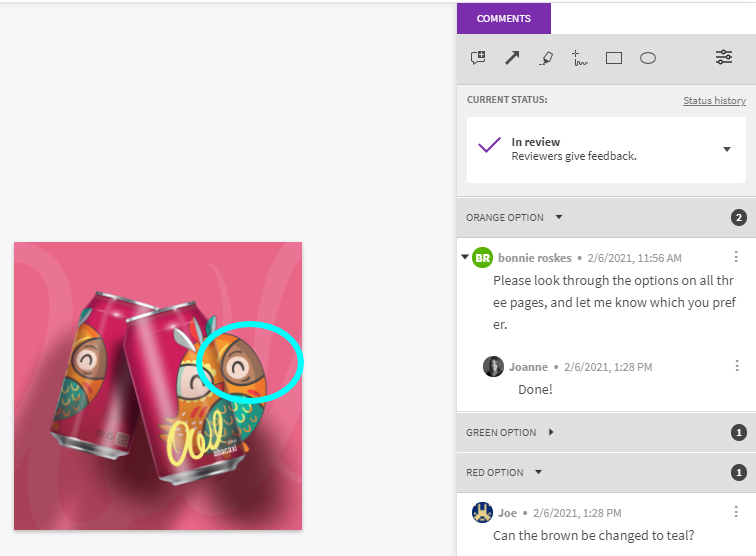
Task: Click the Red Option comment count badge
Action: click(x=738, y=473)
